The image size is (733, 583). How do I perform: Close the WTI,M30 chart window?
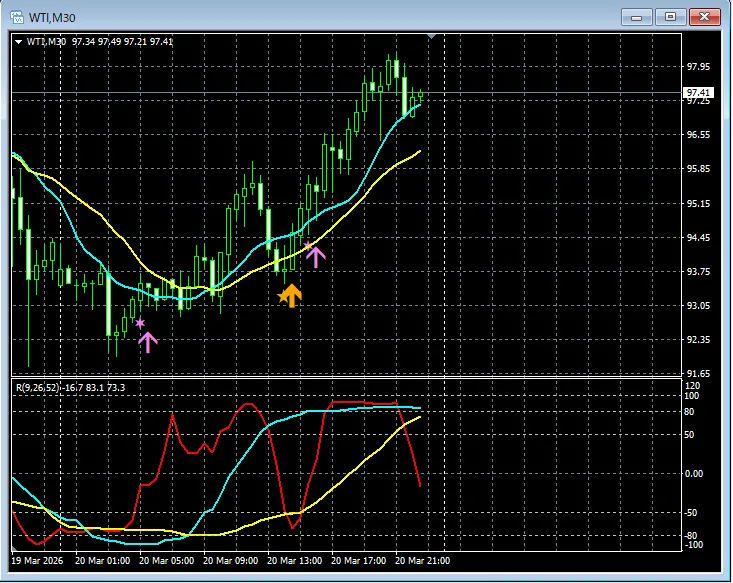coord(704,17)
